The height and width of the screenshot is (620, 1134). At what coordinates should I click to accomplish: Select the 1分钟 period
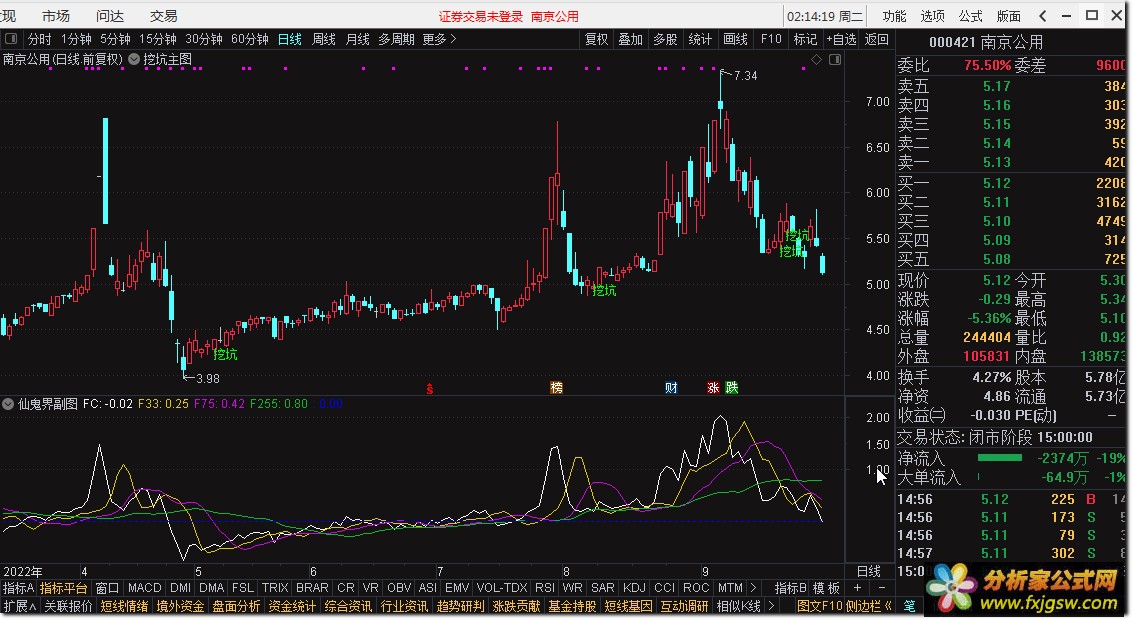76,39
